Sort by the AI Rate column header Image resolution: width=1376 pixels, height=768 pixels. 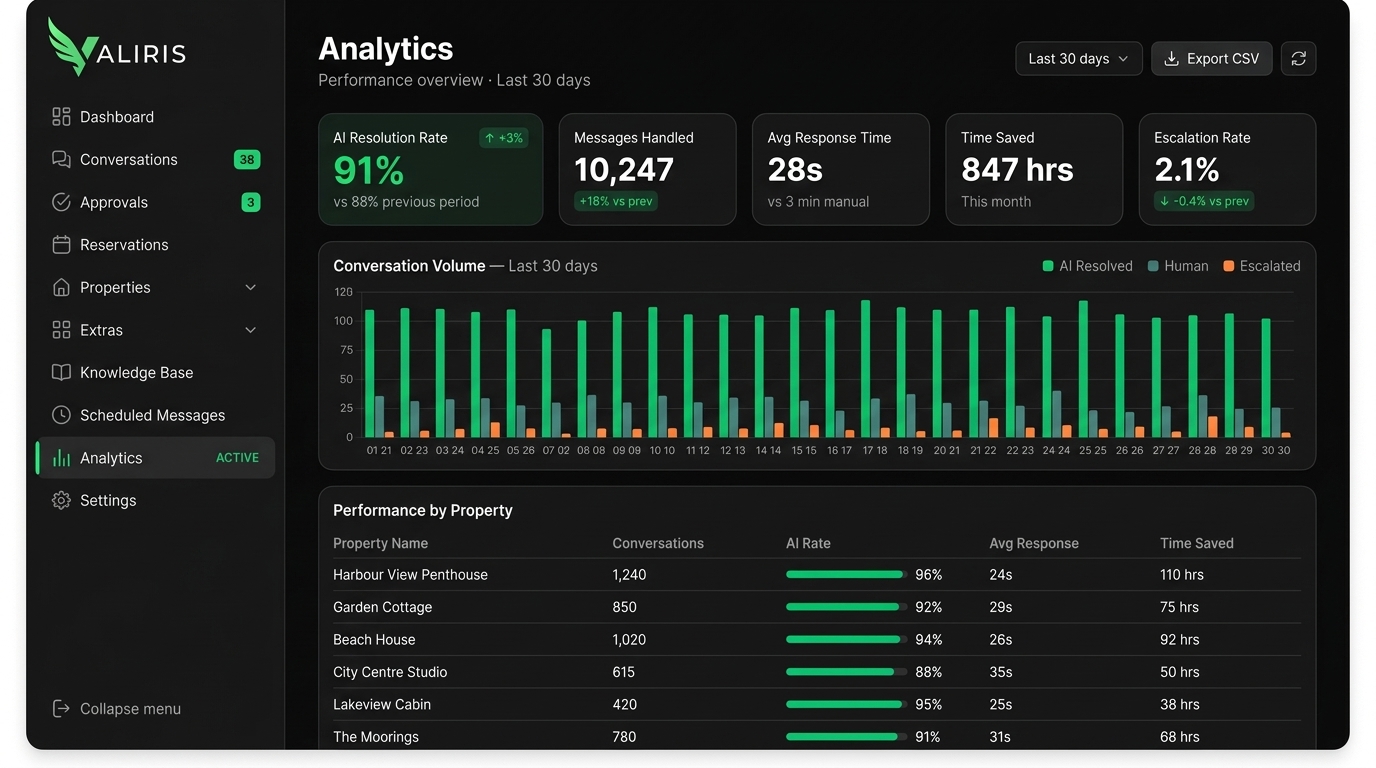pyautogui.click(x=808, y=544)
